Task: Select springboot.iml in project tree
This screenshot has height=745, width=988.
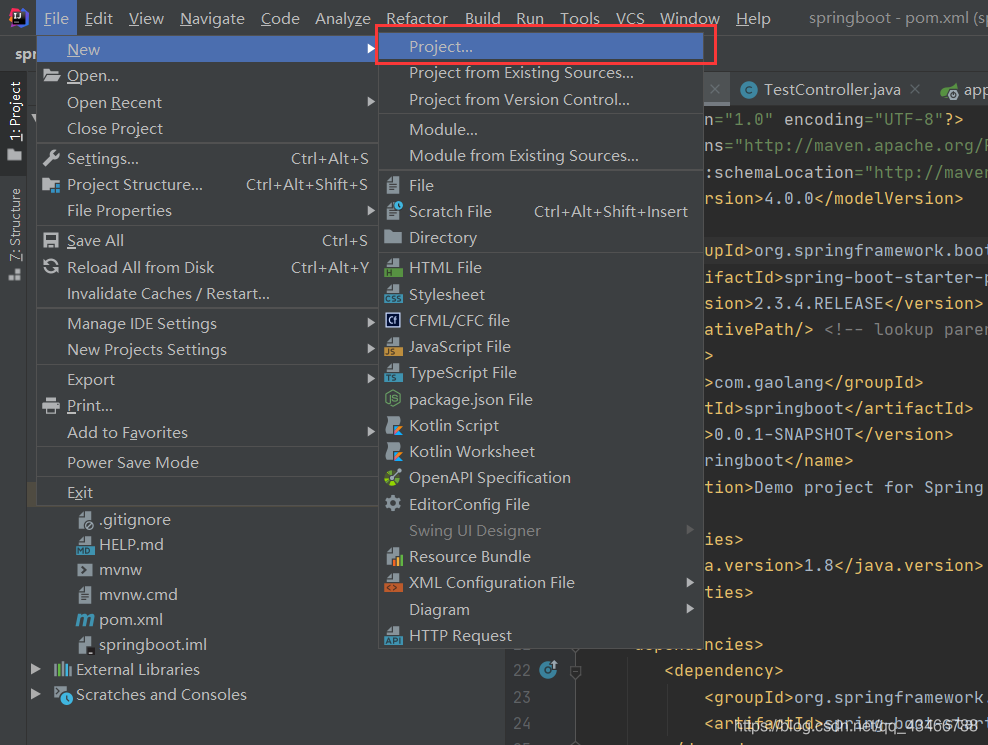Action: pos(152,645)
